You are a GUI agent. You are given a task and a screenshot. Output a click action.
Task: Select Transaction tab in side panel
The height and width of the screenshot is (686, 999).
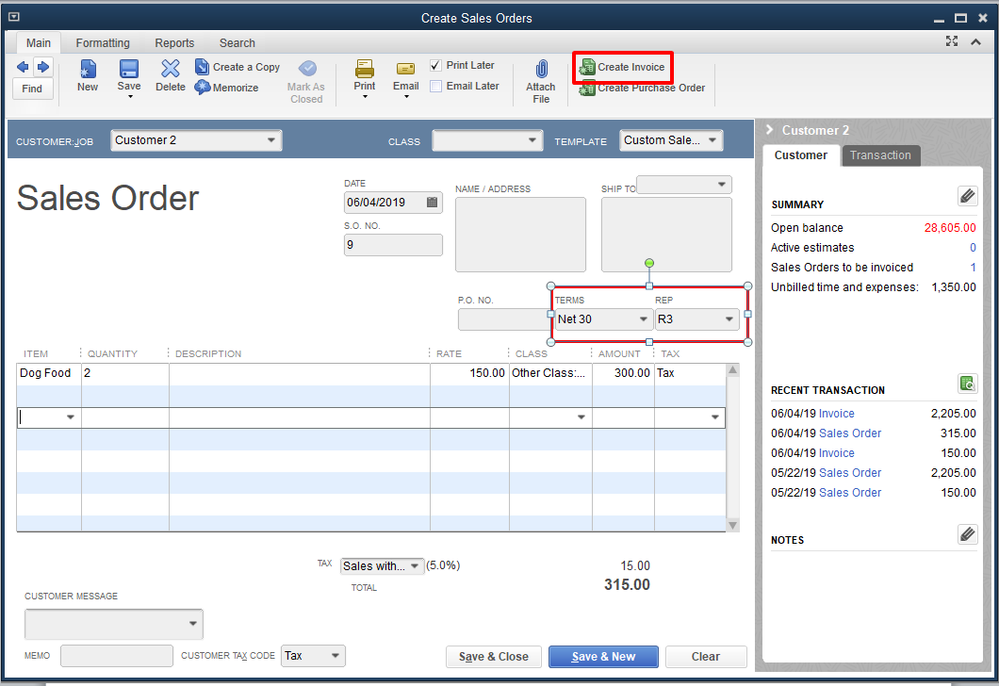880,155
